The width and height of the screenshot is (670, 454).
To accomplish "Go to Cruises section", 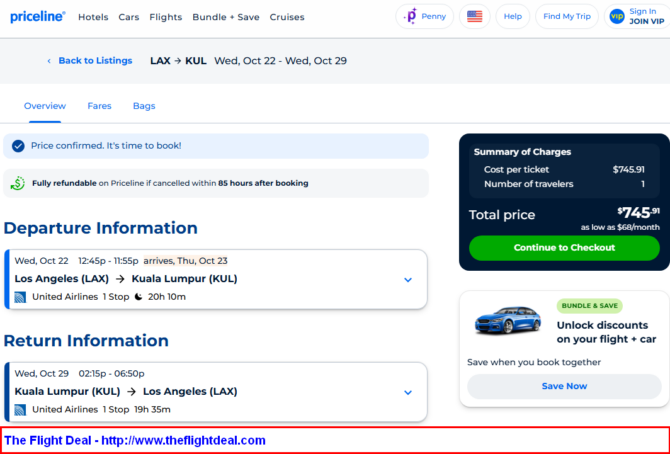I will pyautogui.click(x=287, y=17).
